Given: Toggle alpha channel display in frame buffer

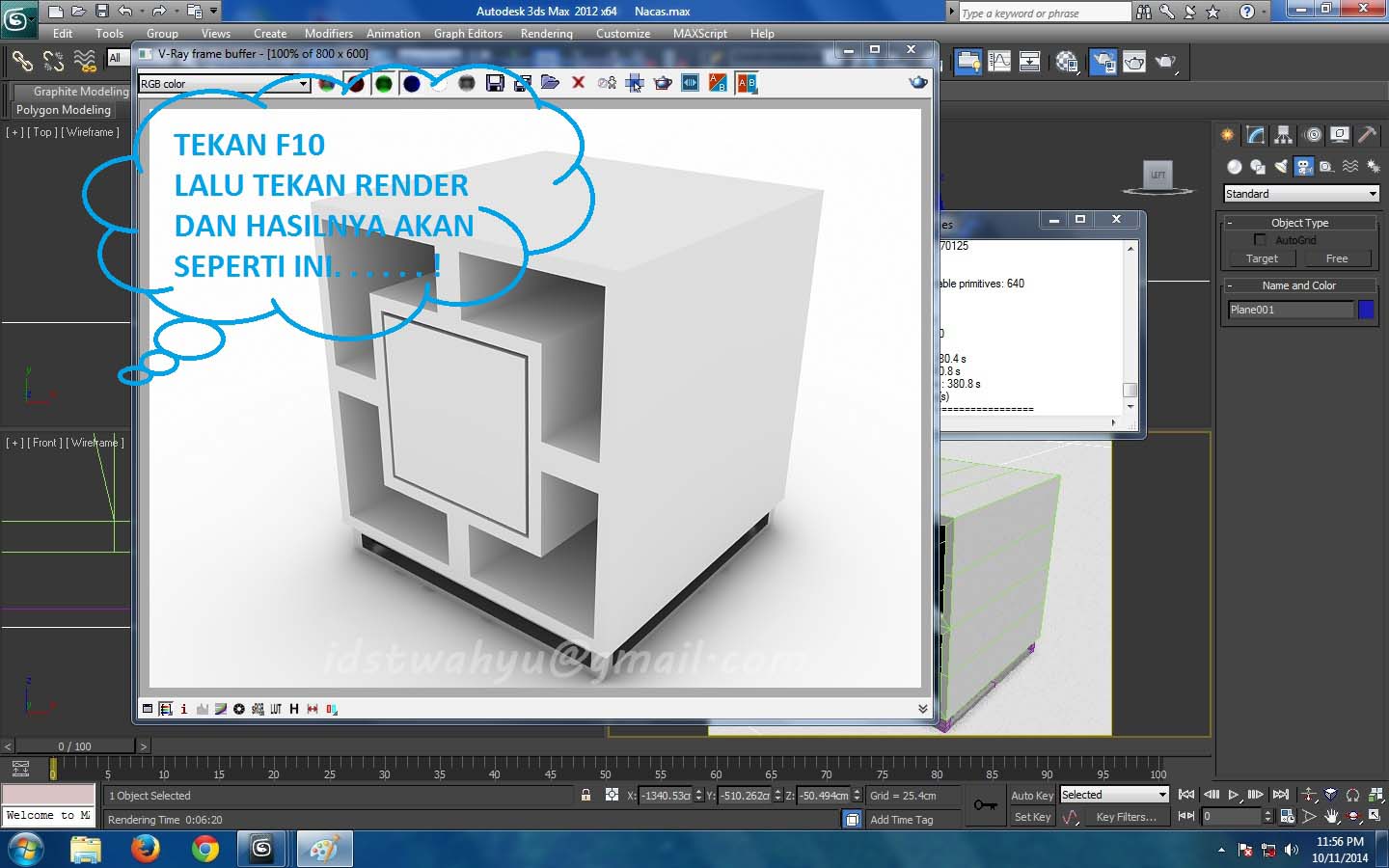Looking at the screenshot, I should click(440, 84).
